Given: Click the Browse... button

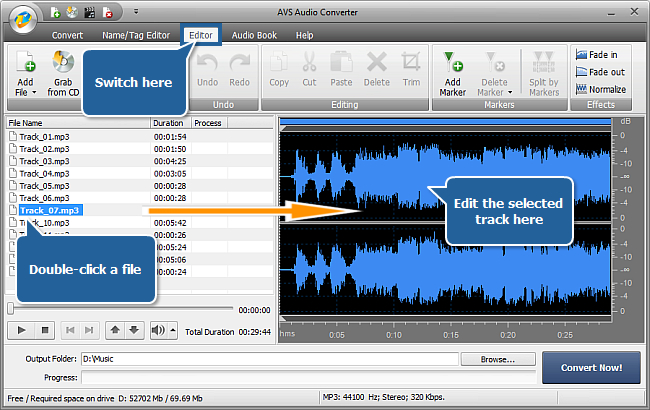Looking at the screenshot, I should (498, 359).
